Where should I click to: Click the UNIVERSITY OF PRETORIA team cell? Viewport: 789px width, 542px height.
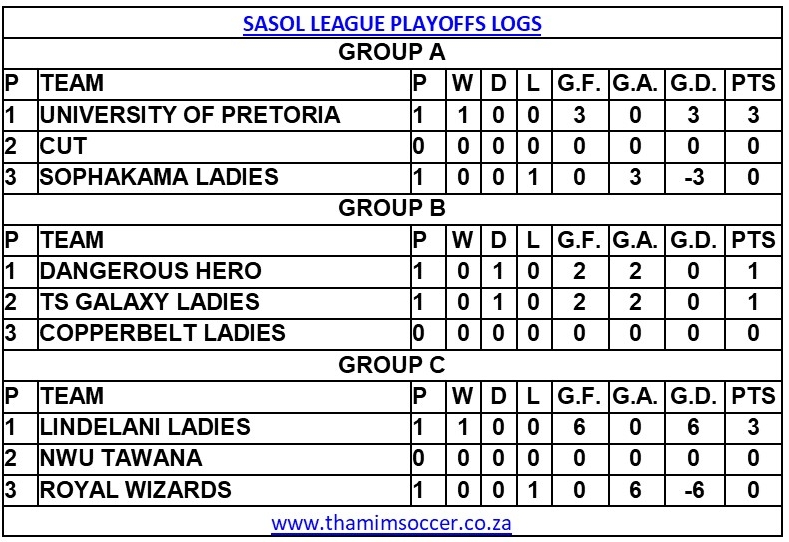pos(190,115)
